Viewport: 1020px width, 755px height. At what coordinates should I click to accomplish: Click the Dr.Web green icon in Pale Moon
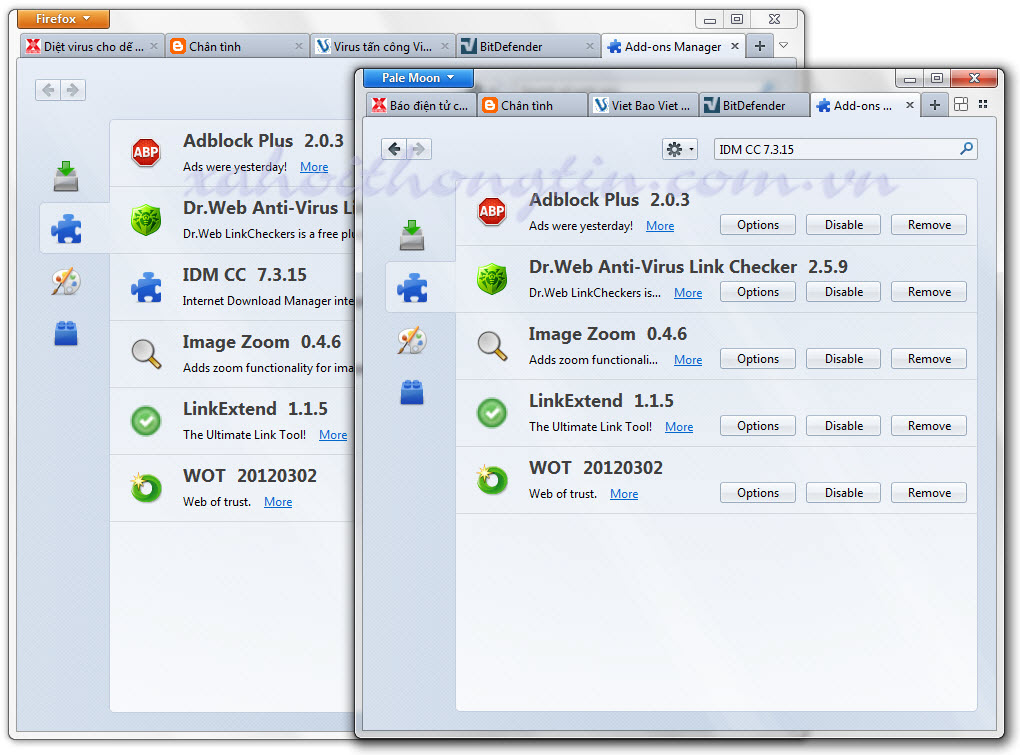(492, 278)
